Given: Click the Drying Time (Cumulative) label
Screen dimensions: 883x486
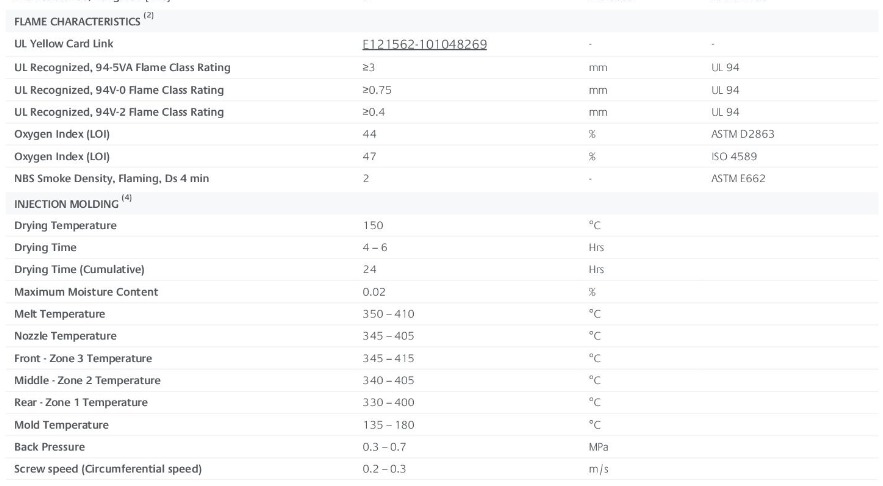Looking at the screenshot, I should [79, 269].
